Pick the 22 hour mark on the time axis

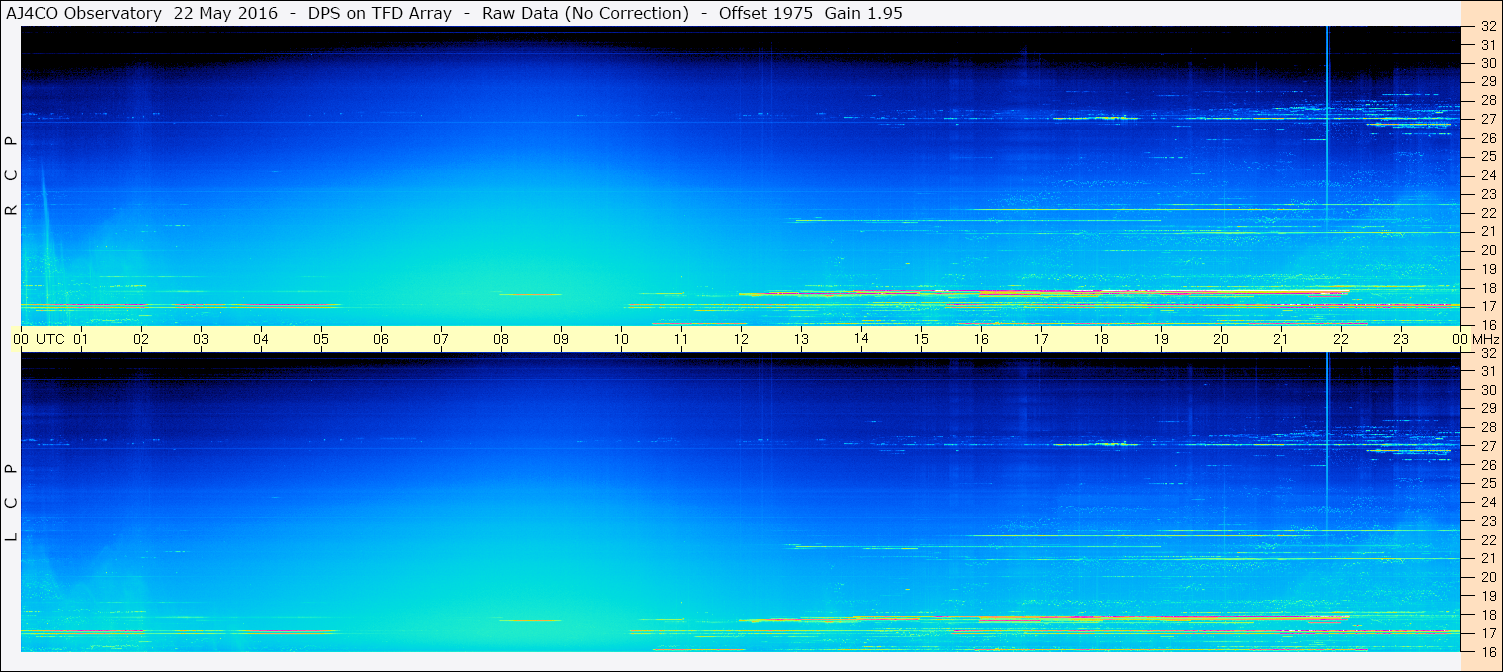coord(1341,339)
